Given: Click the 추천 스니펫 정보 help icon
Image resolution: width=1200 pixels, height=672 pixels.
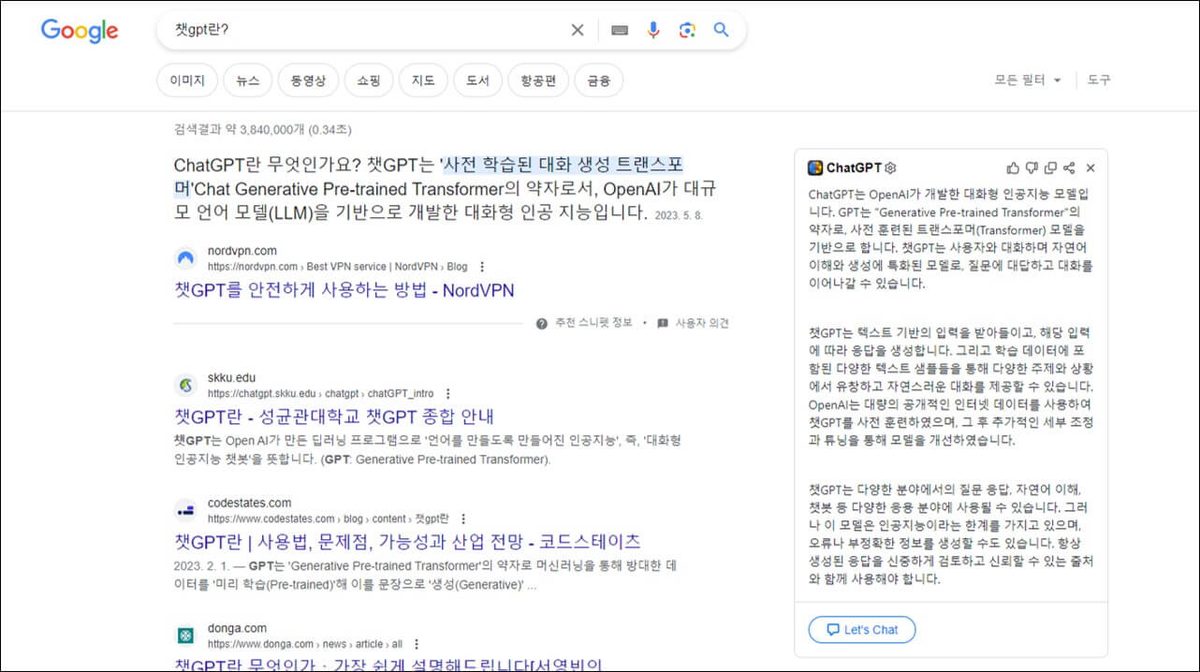Looking at the screenshot, I should [x=541, y=323].
